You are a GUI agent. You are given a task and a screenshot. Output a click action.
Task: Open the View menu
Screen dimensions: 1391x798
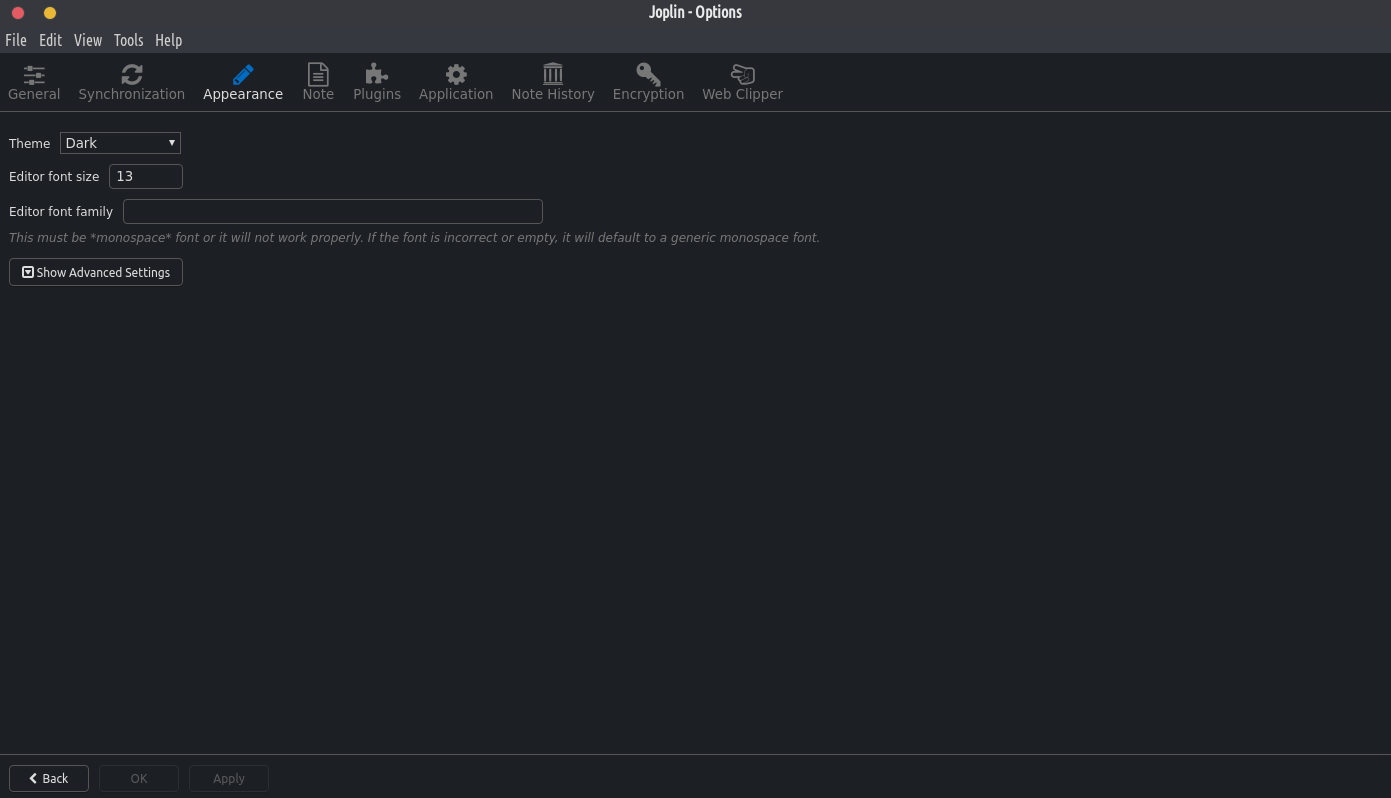coord(88,40)
